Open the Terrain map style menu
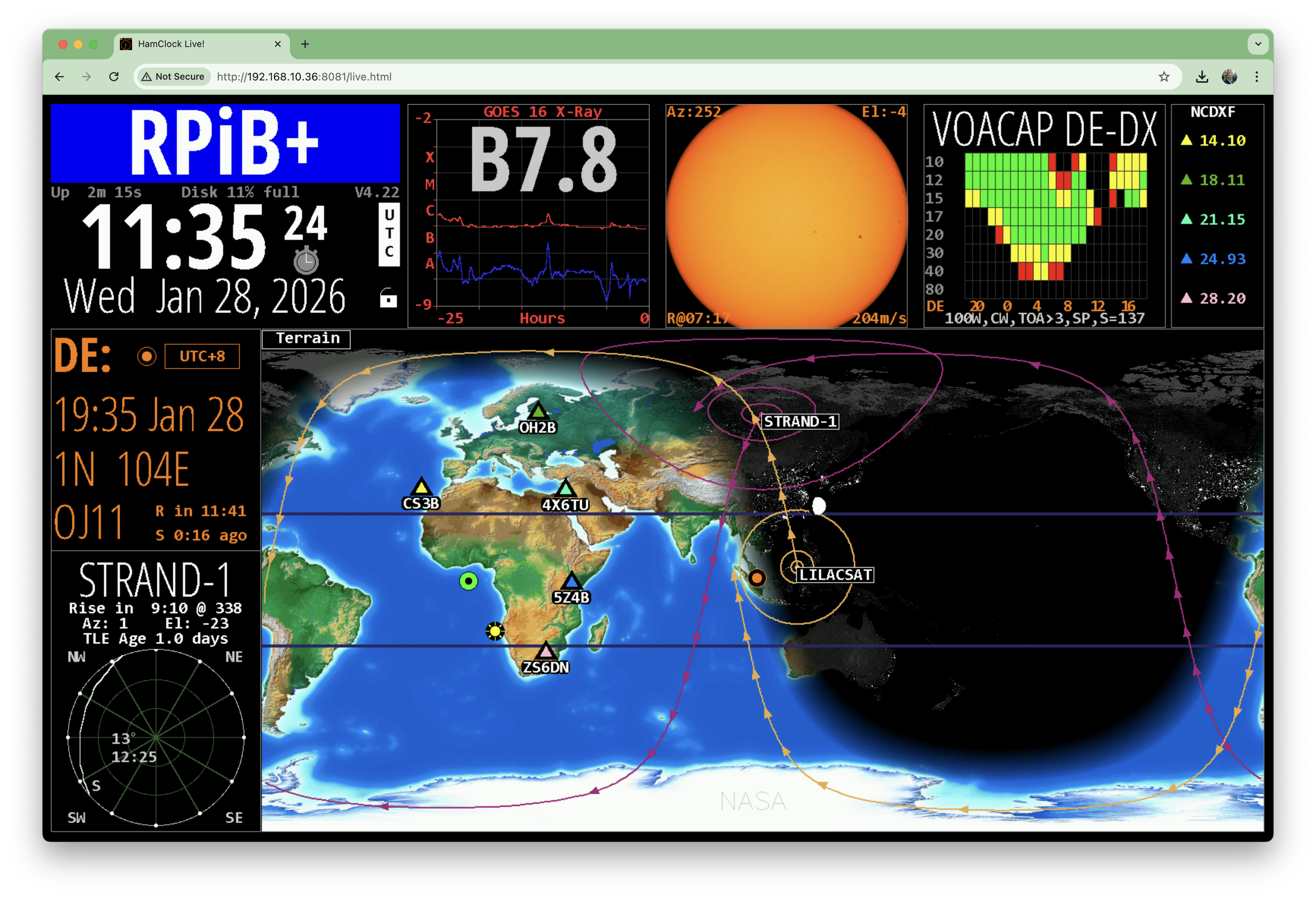 [306, 339]
